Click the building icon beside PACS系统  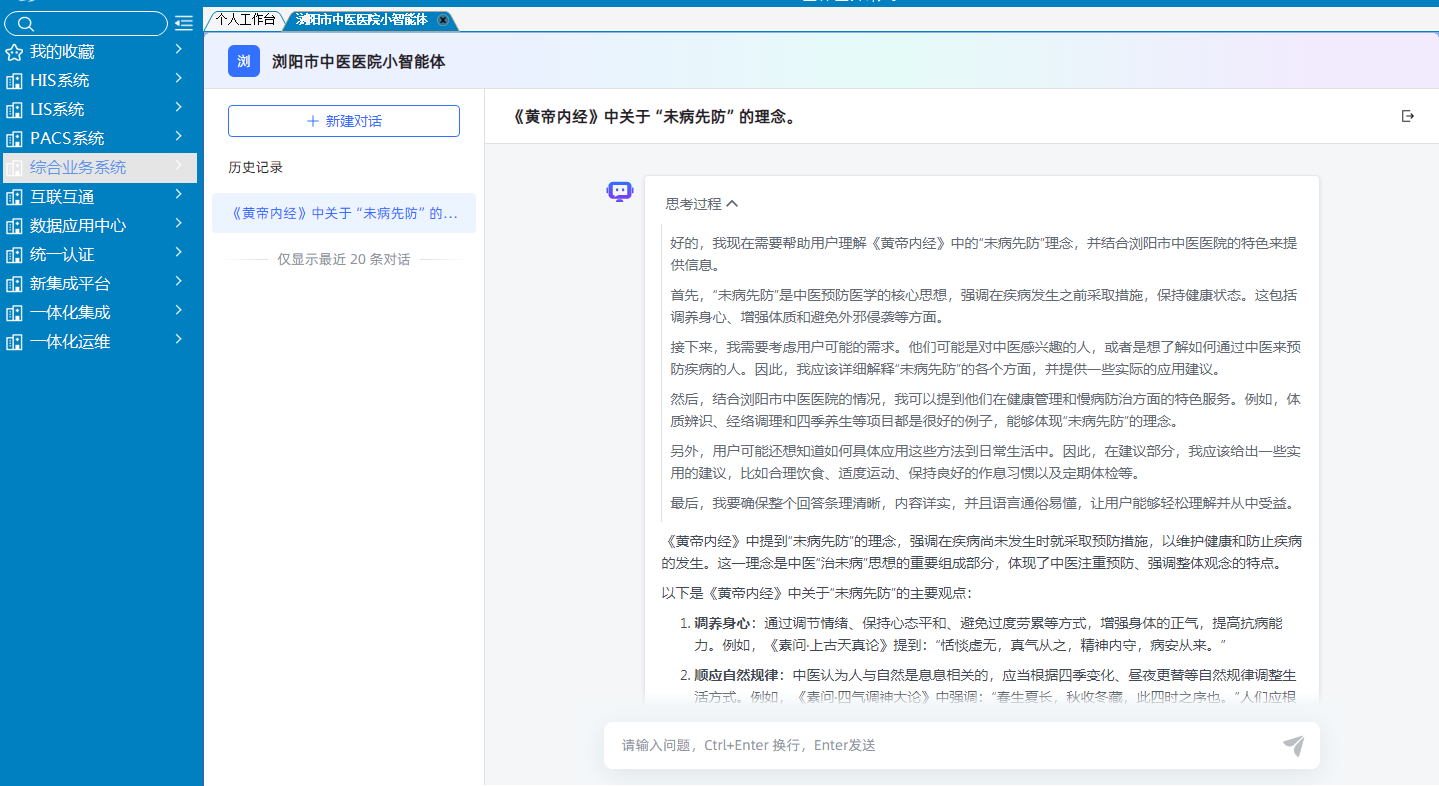point(14,139)
